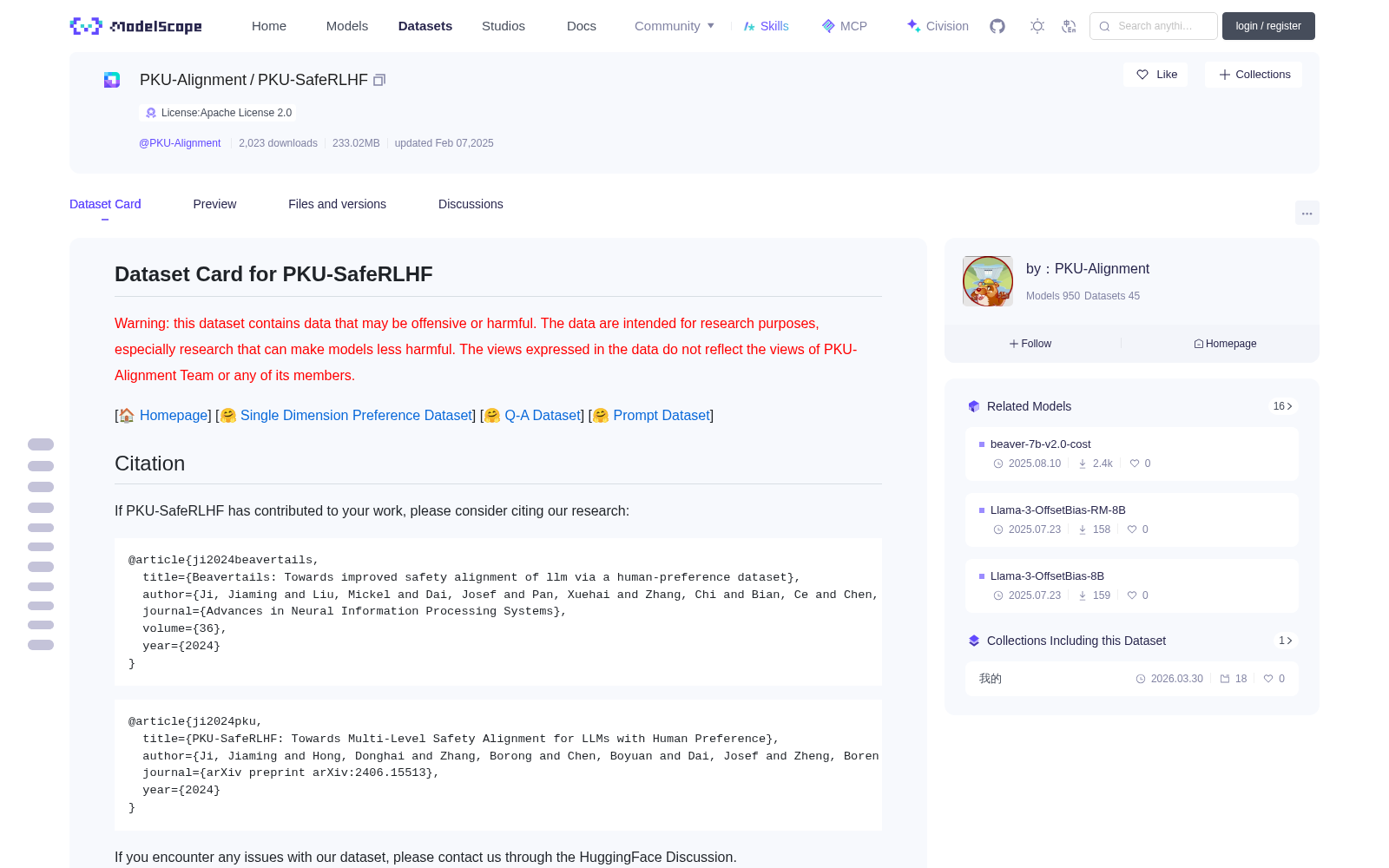The width and height of the screenshot is (1389, 868).
Task: Open the Prompt Dataset link
Action: 662,415
